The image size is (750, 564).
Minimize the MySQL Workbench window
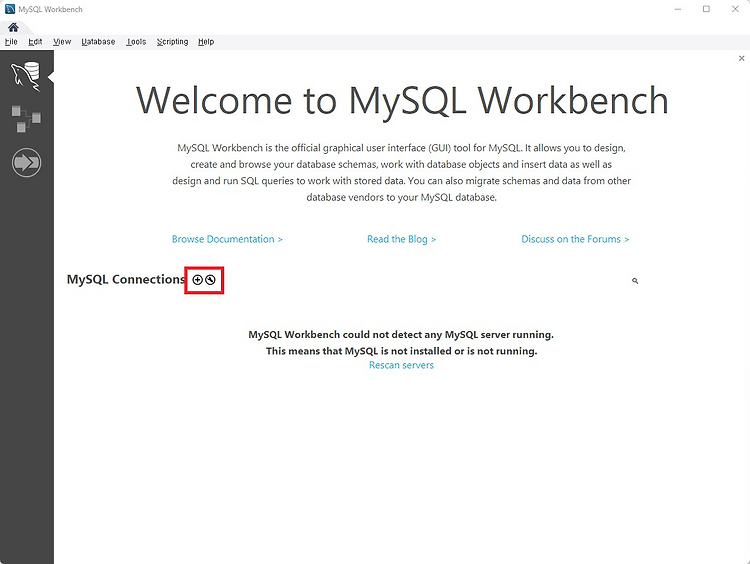(x=678, y=9)
